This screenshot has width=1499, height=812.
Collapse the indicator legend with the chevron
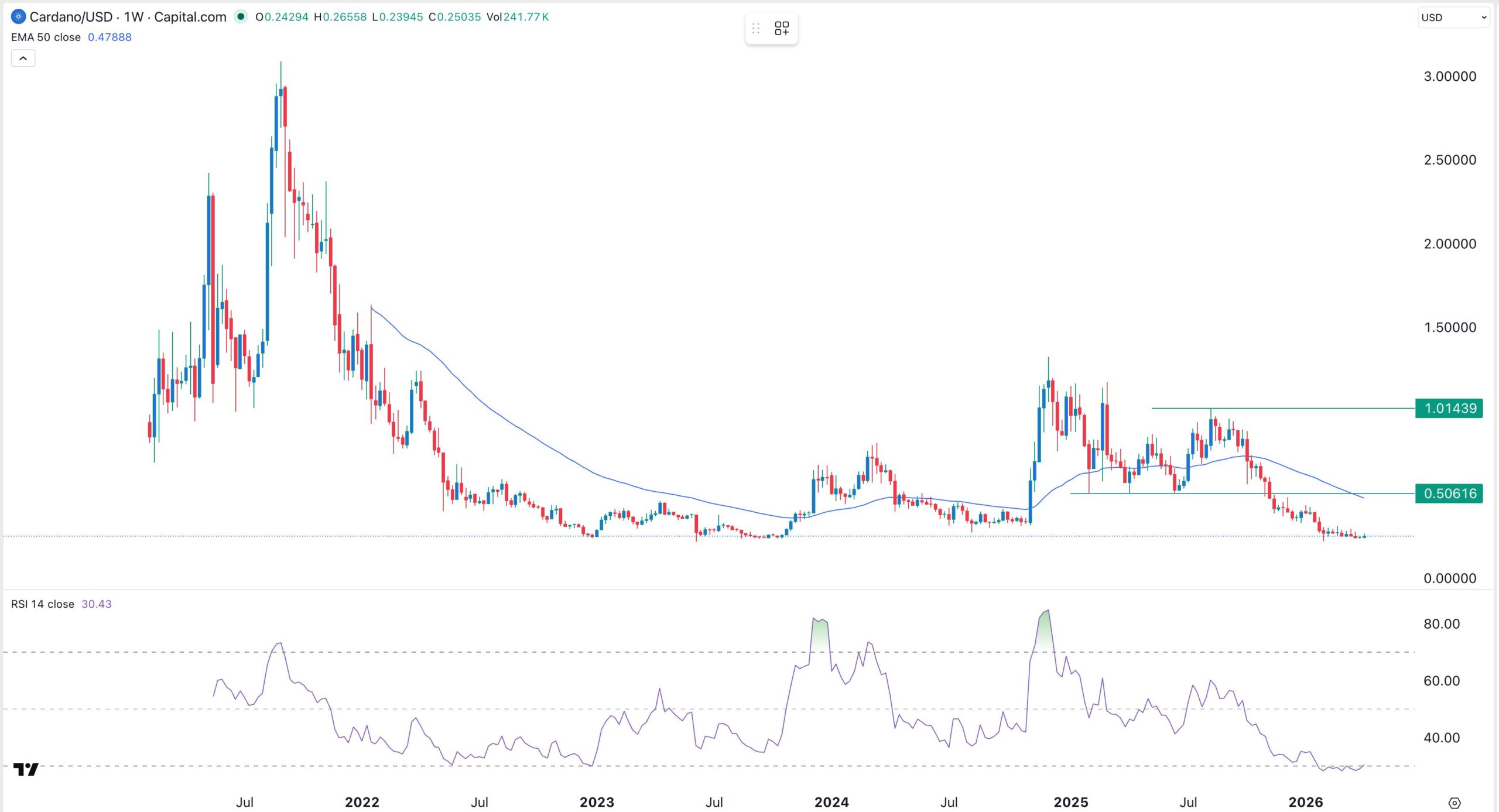click(x=23, y=58)
